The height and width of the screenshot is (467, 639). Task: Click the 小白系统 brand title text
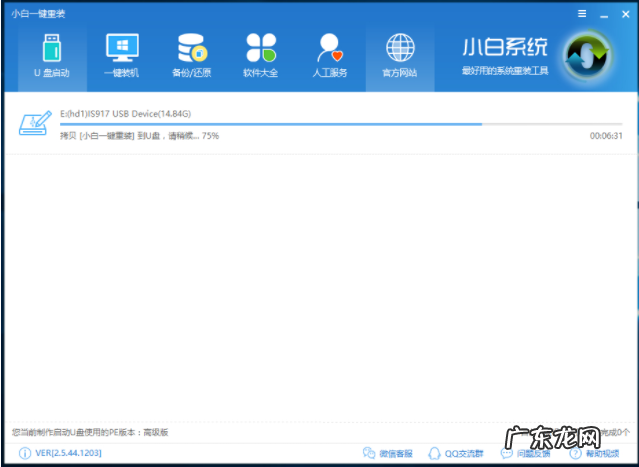[505, 47]
